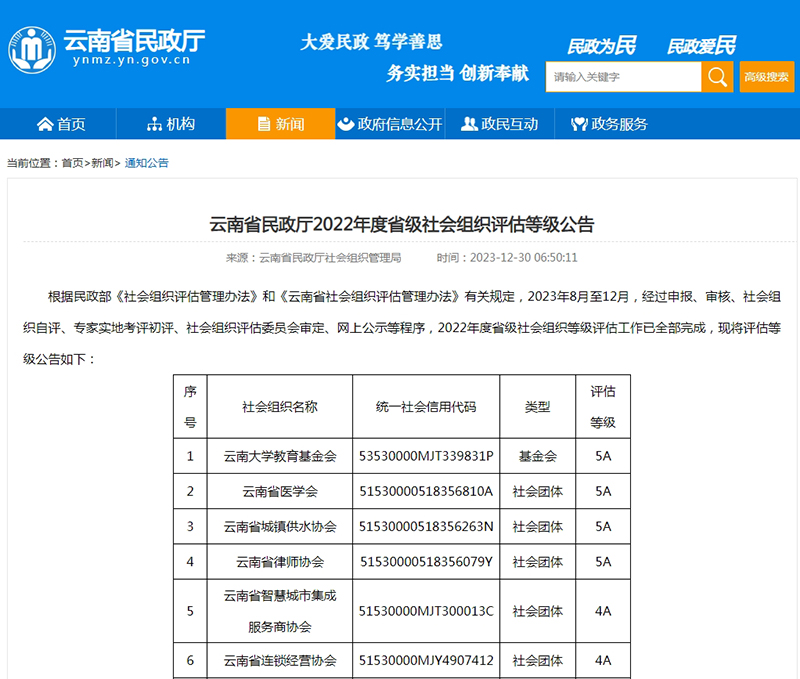Click the magnifier search button
Image resolution: width=800 pixels, height=679 pixels.
point(717,77)
